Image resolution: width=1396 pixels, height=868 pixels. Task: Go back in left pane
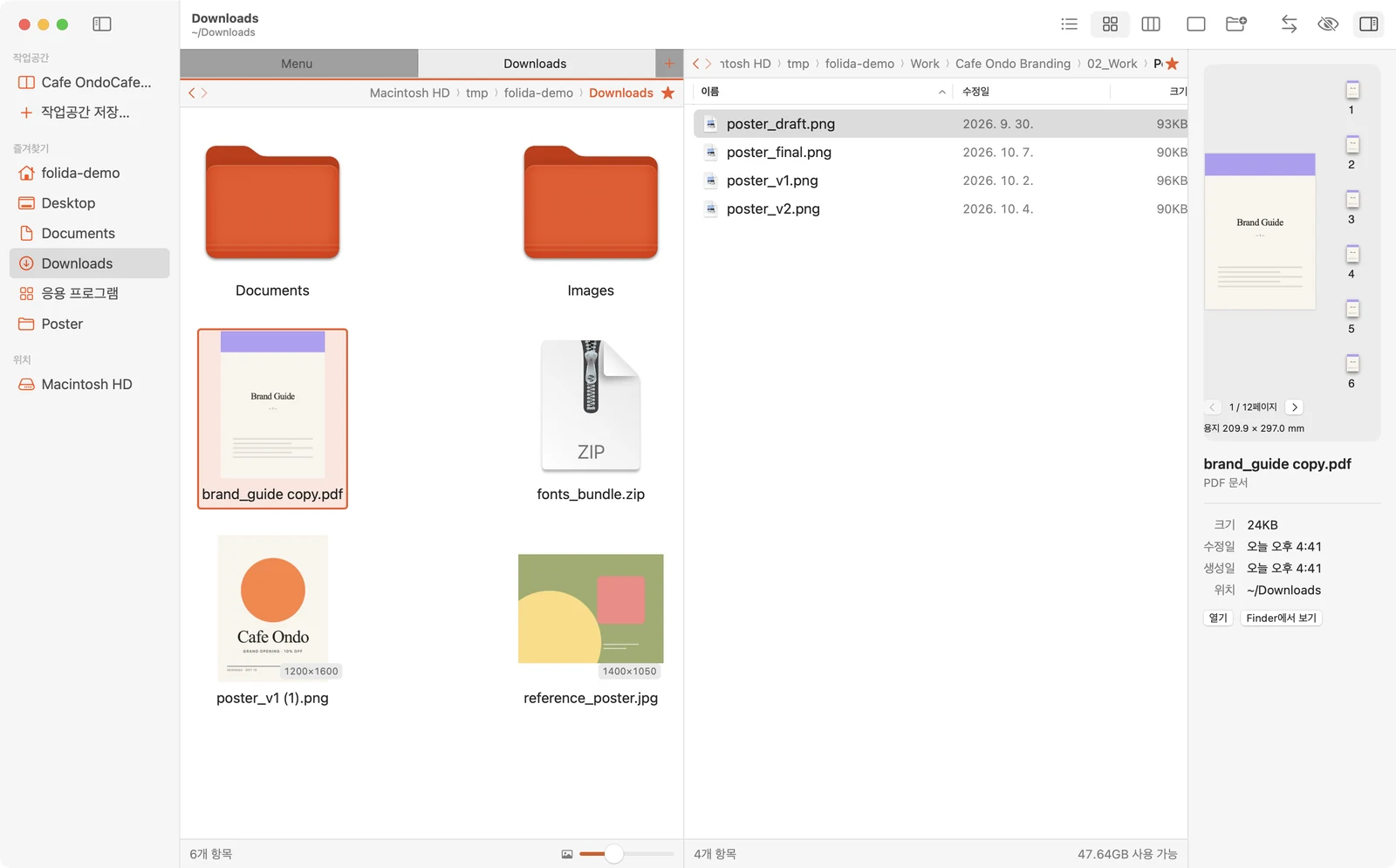(192, 92)
